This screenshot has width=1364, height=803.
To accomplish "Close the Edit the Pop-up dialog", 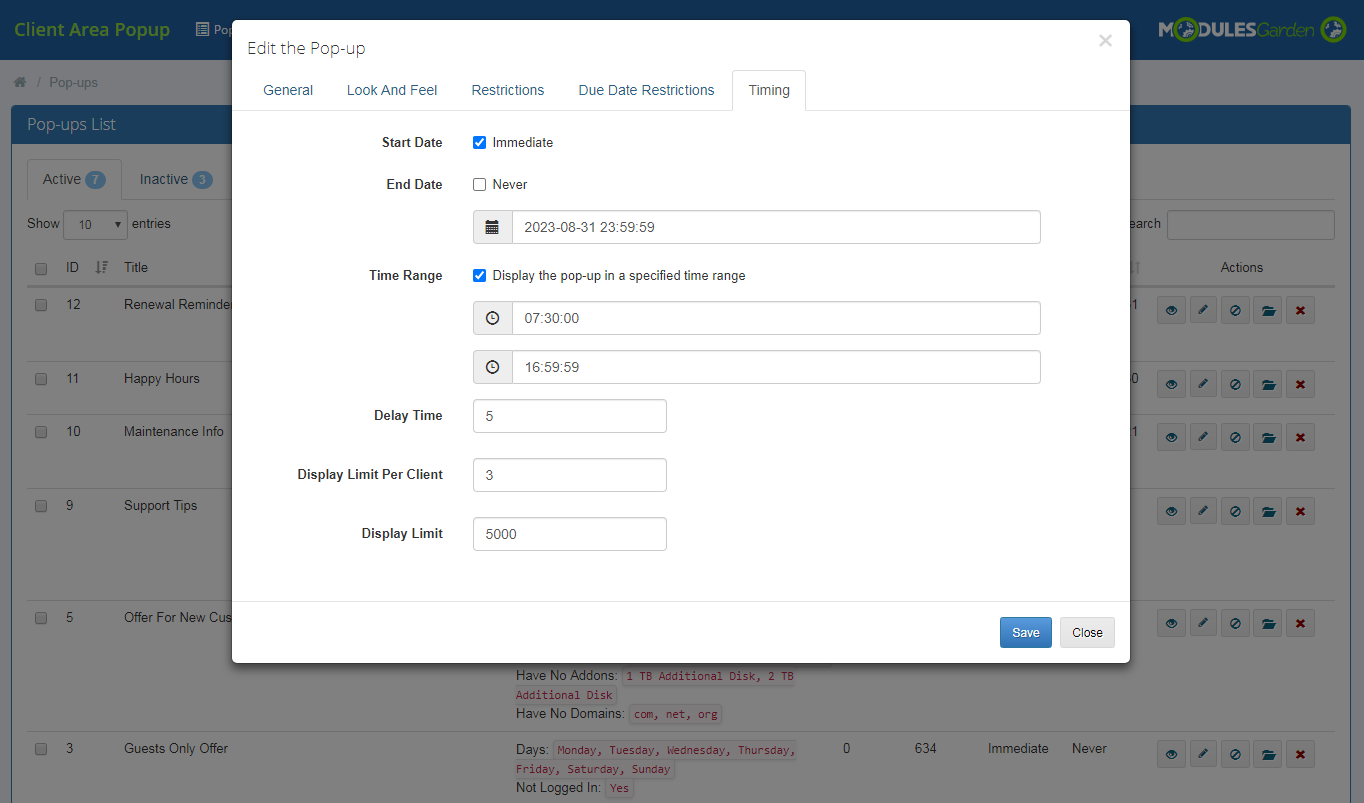I will (1086, 632).
